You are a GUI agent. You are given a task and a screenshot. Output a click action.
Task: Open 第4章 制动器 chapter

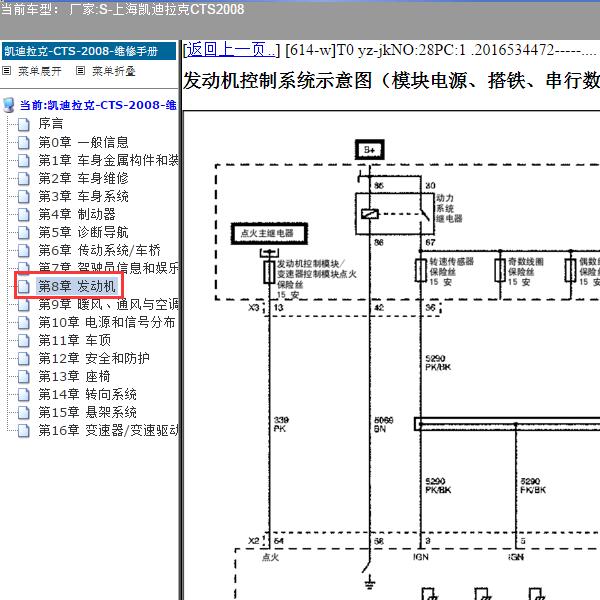[x=77, y=214]
